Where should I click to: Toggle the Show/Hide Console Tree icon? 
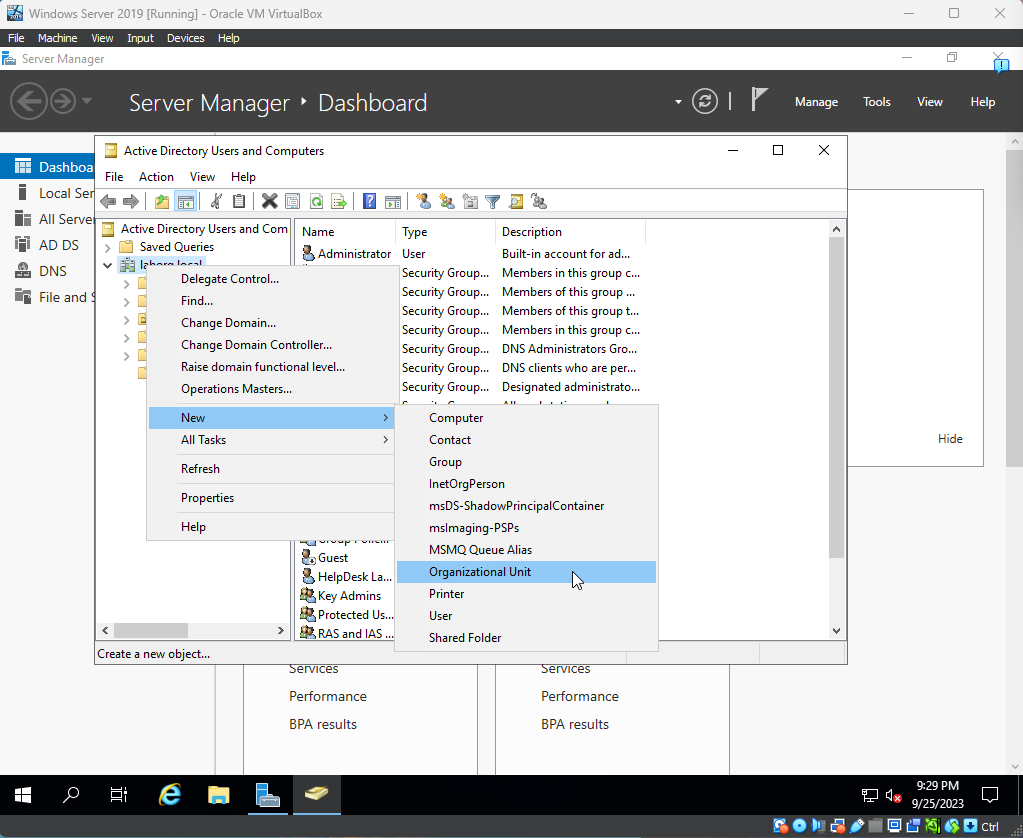pos(186,202)
